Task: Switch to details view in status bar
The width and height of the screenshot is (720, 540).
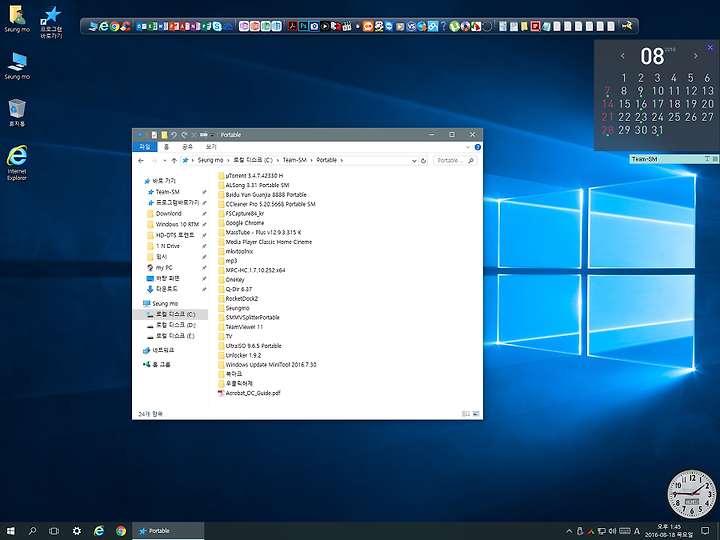Action: [x=466, y=414]
